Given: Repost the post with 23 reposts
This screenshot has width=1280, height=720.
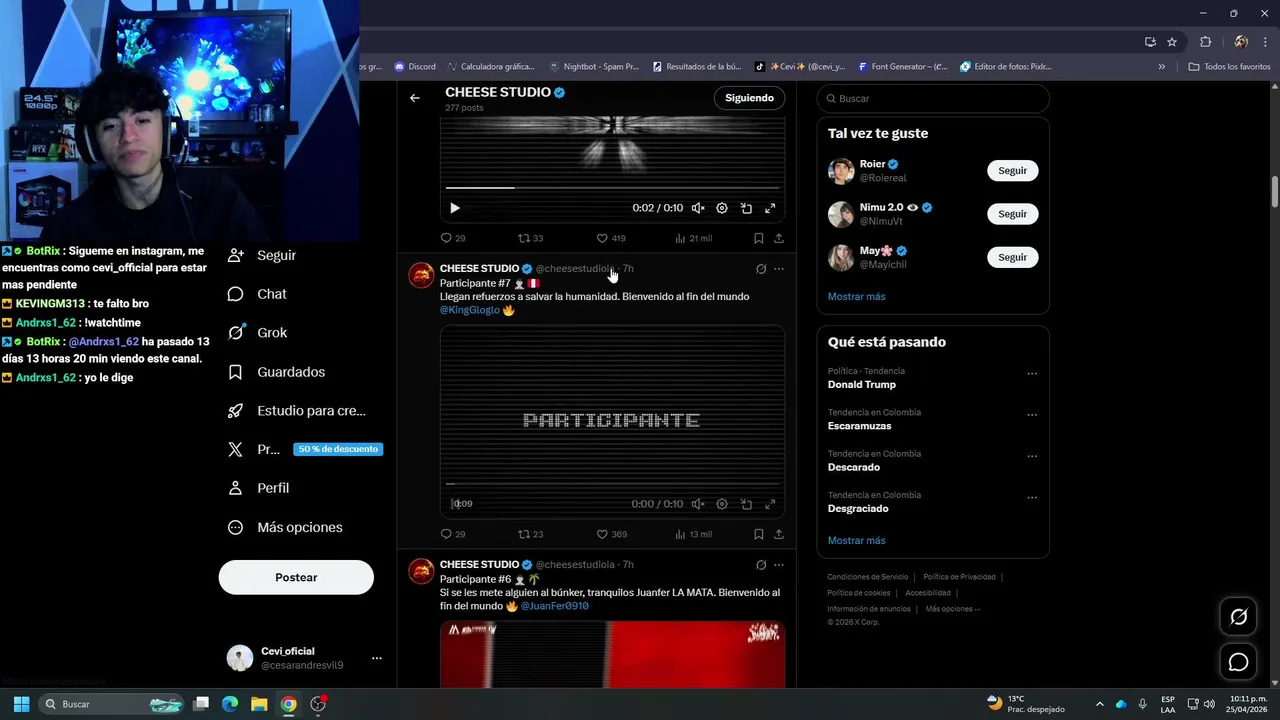Looking at the screenshot, I should (531, 534).
